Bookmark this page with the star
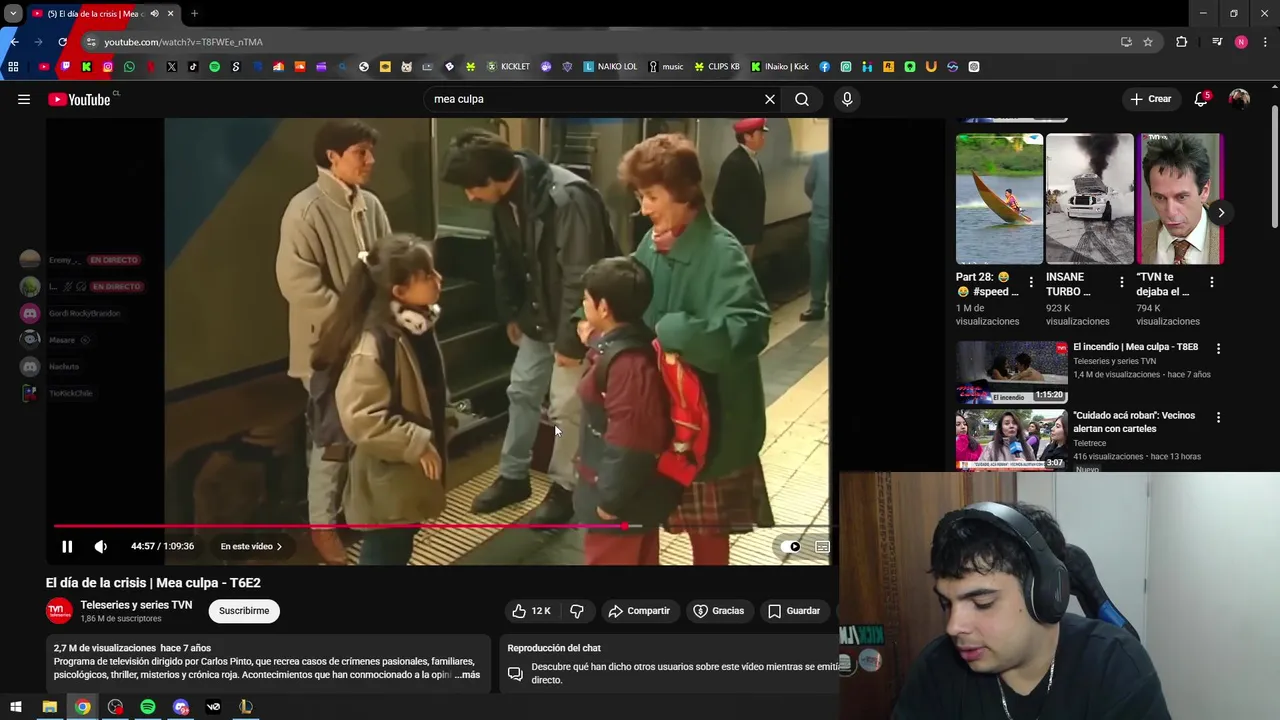1280x720 pixels. (1148, 42)
